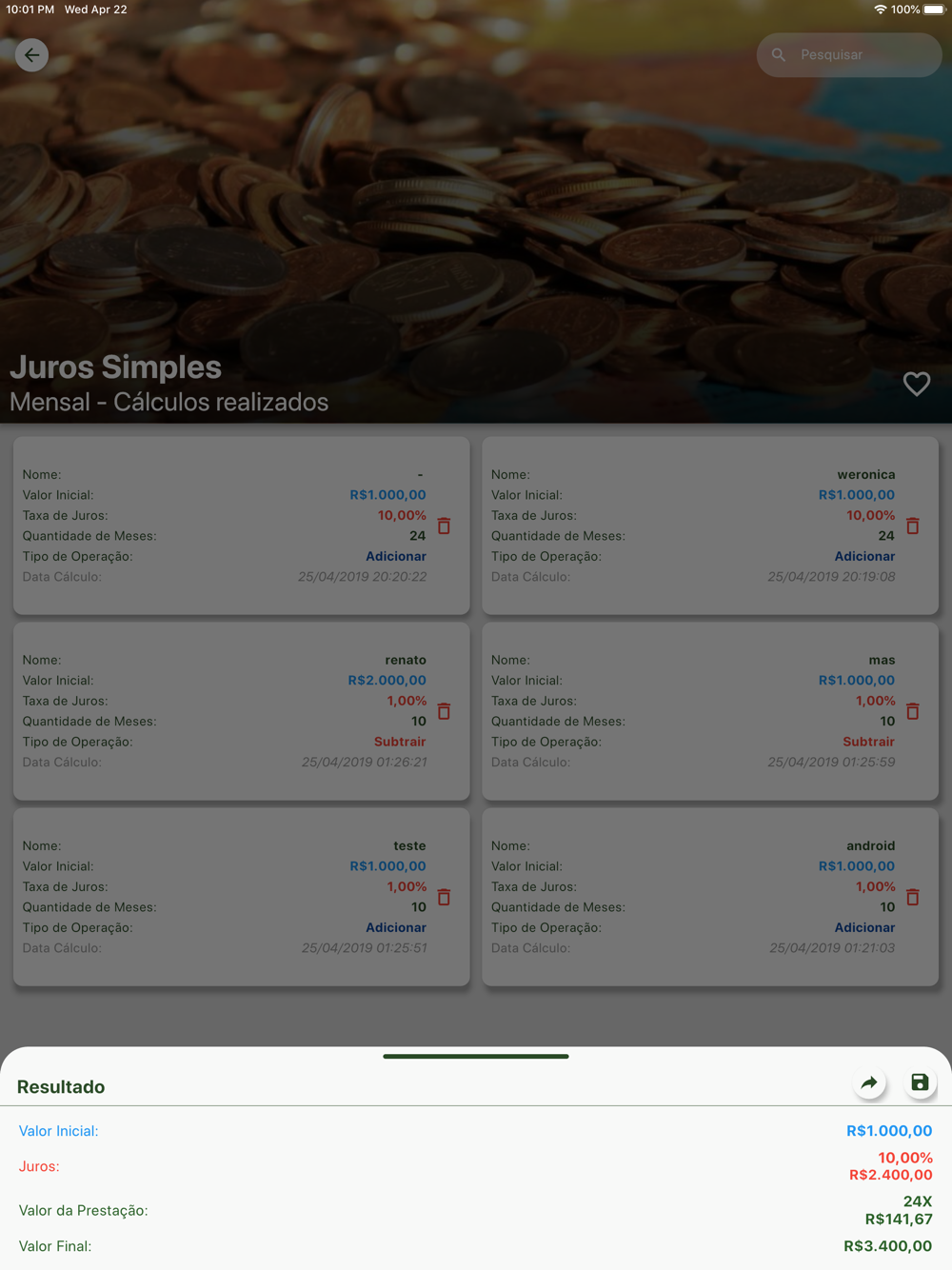The image size is (952, 1270).
Task: Click the installment value R$141,67
Action: pos(899,1220)
